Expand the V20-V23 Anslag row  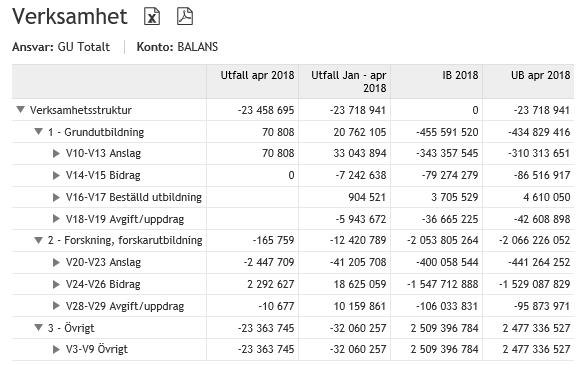pos(56,262)
